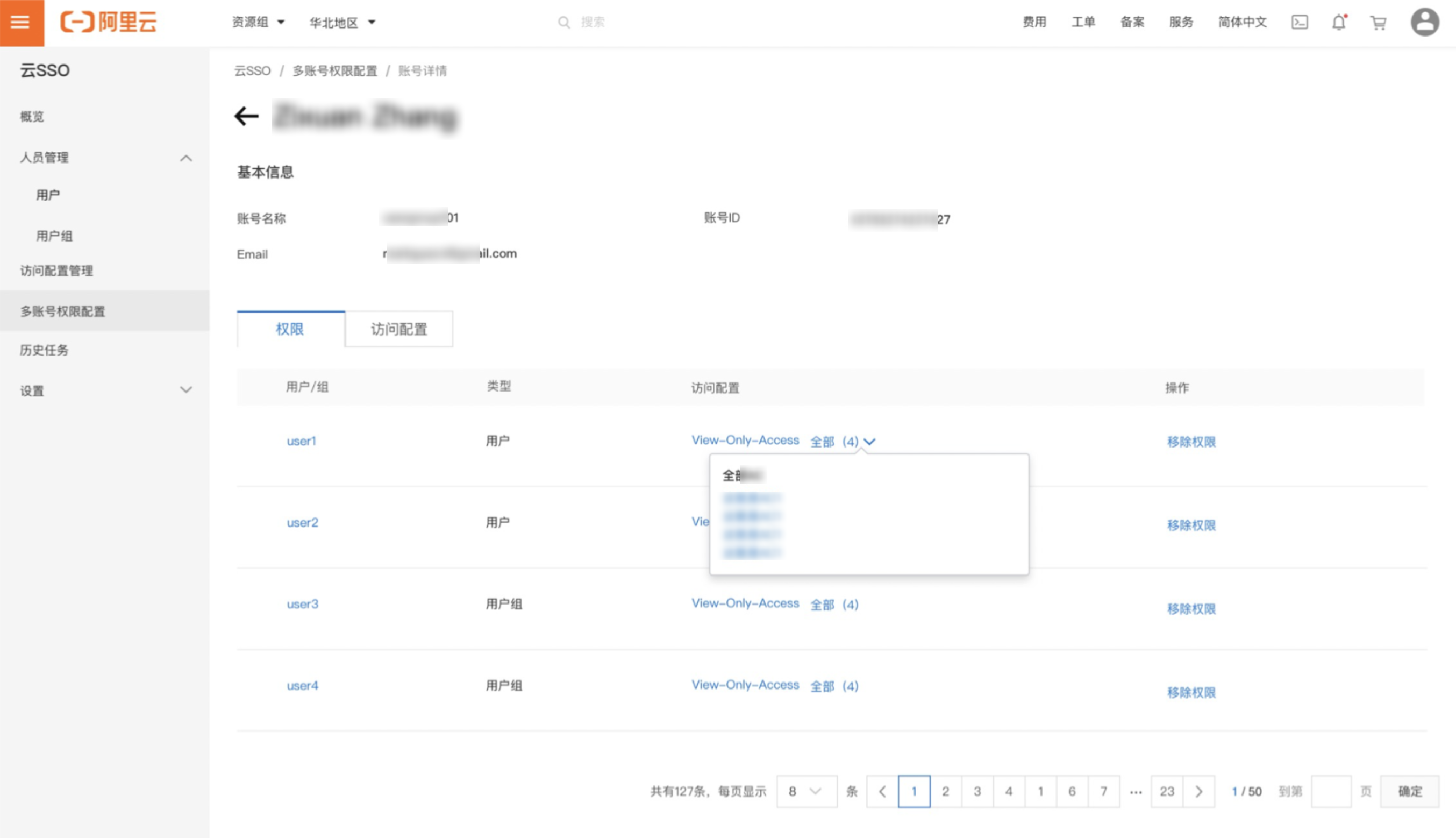Open the 华北地区 region dropdown
The image size is (1456, 838).
point(342,23)
